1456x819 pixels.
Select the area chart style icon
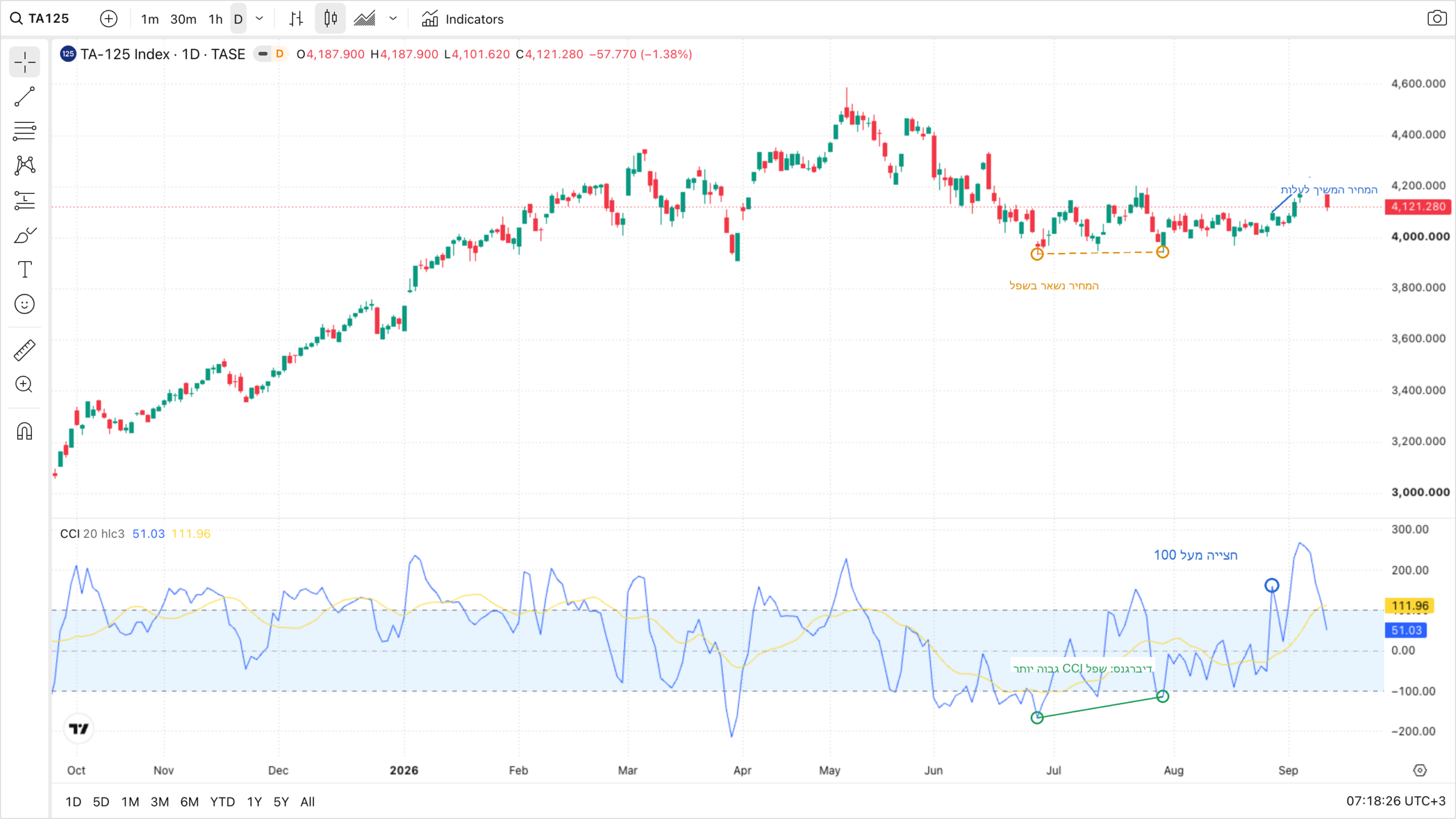365,19
